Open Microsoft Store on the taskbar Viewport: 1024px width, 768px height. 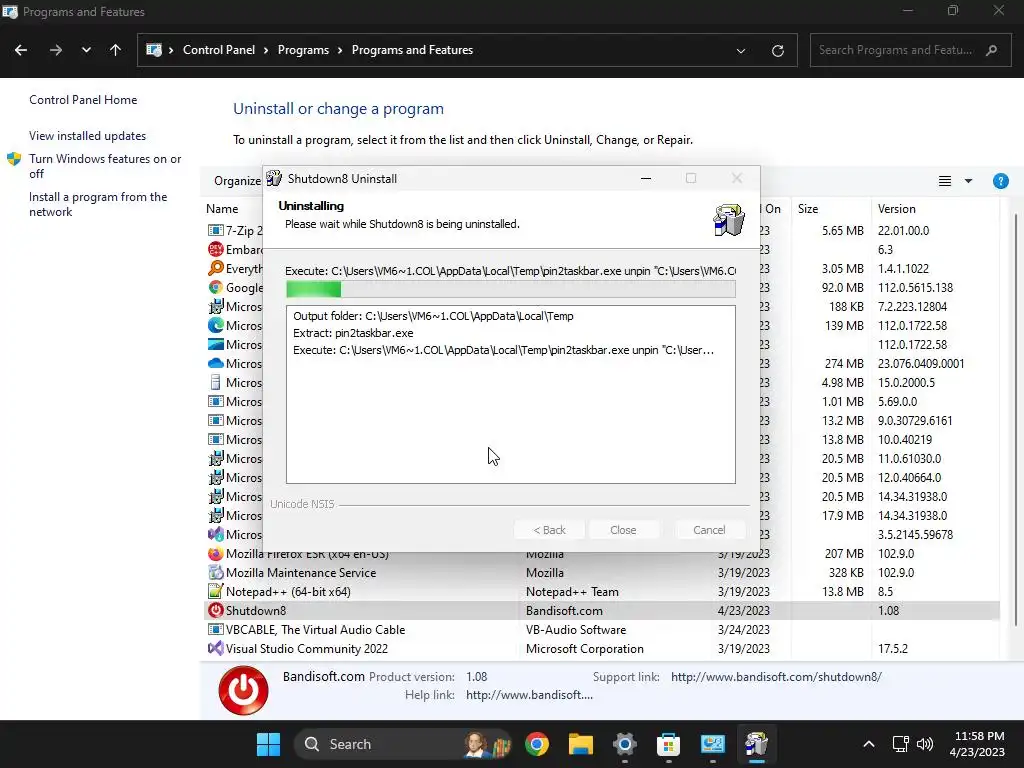click(x=668, y=744)
